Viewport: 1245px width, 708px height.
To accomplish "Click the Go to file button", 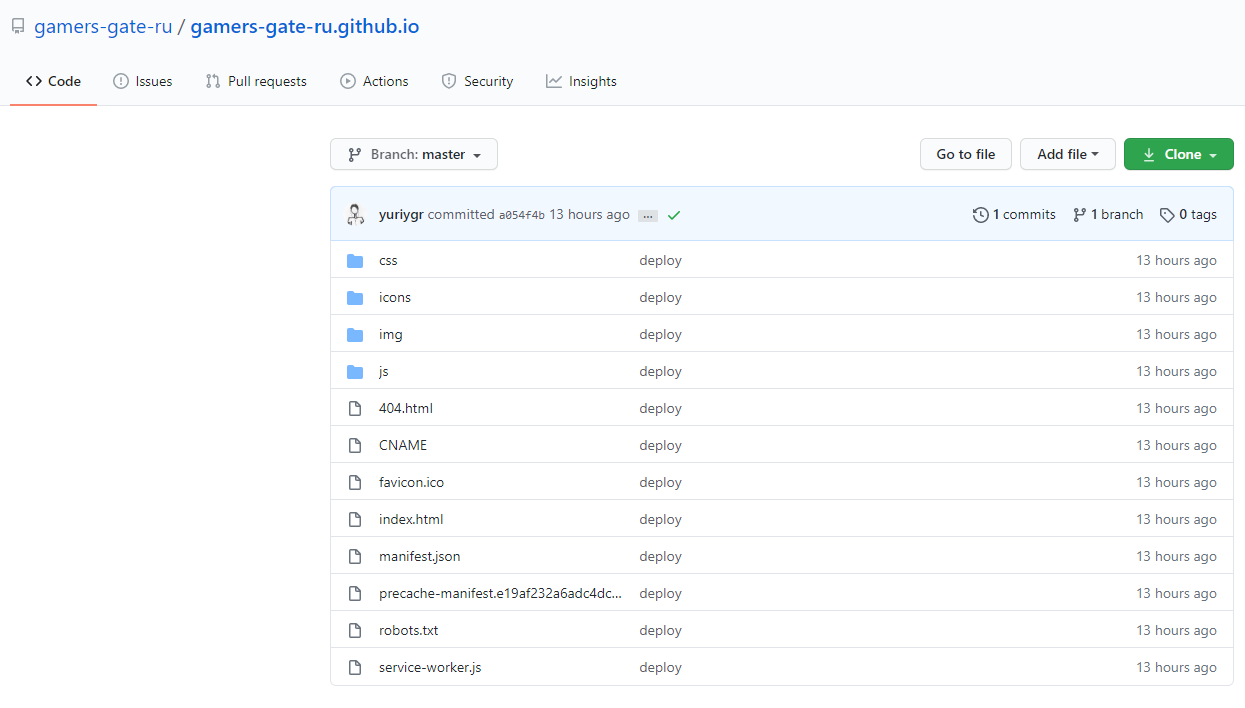I will pyautogui.click(x=966, y=155).
